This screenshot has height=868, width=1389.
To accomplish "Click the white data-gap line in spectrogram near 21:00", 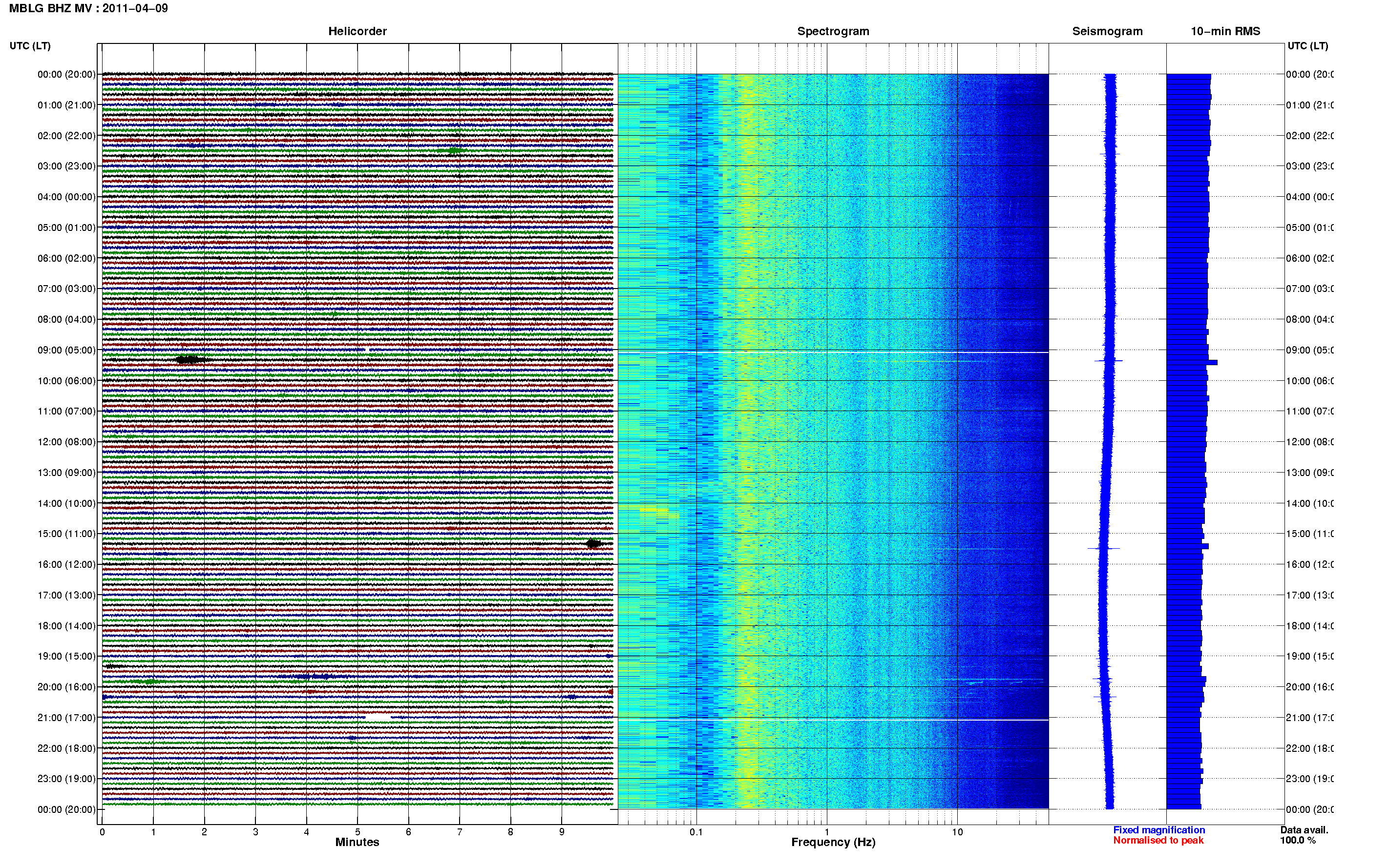I will [x=833, y=720].
